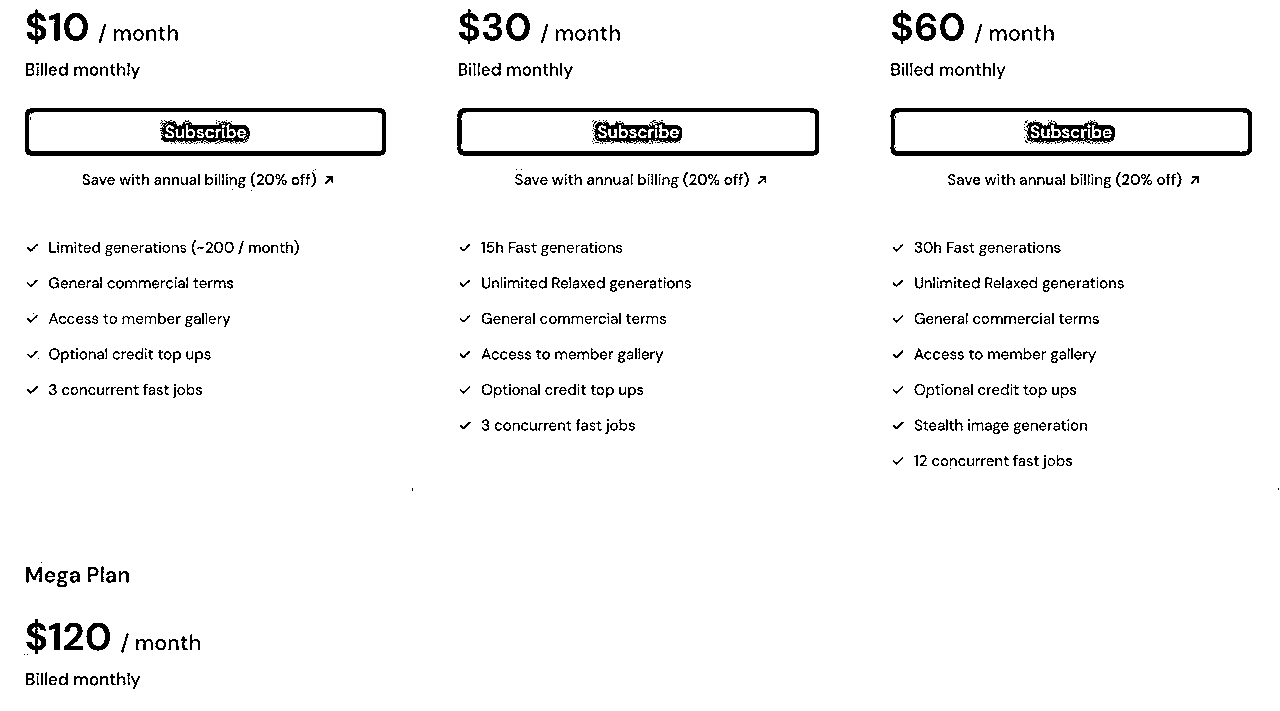This screenshot has height=711, width=1280.
Task: Click checkmark beside Stealth image generation
Action: [898, 426]
